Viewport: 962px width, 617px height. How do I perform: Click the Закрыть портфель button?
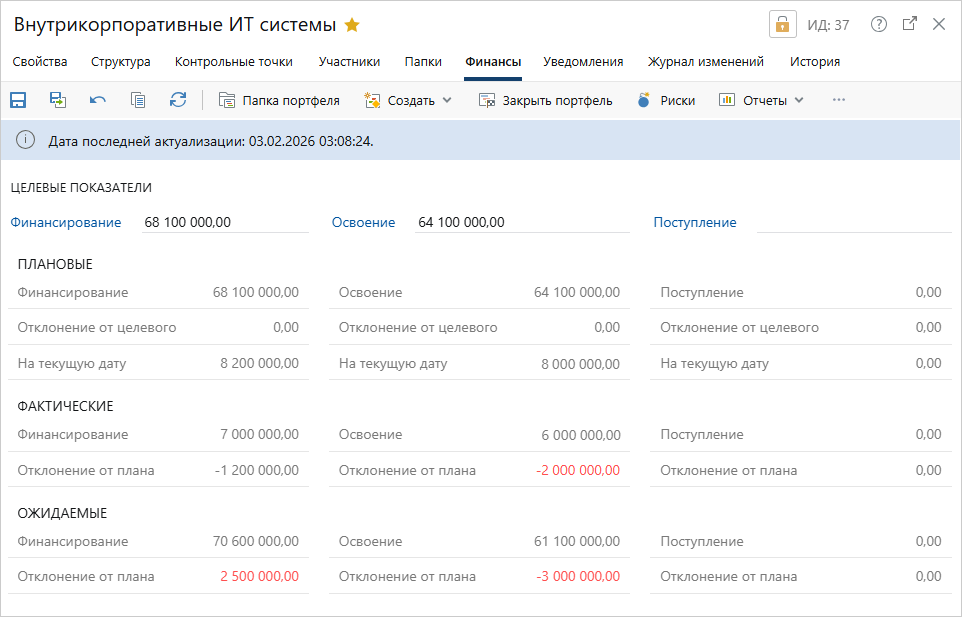coord(545,100)
